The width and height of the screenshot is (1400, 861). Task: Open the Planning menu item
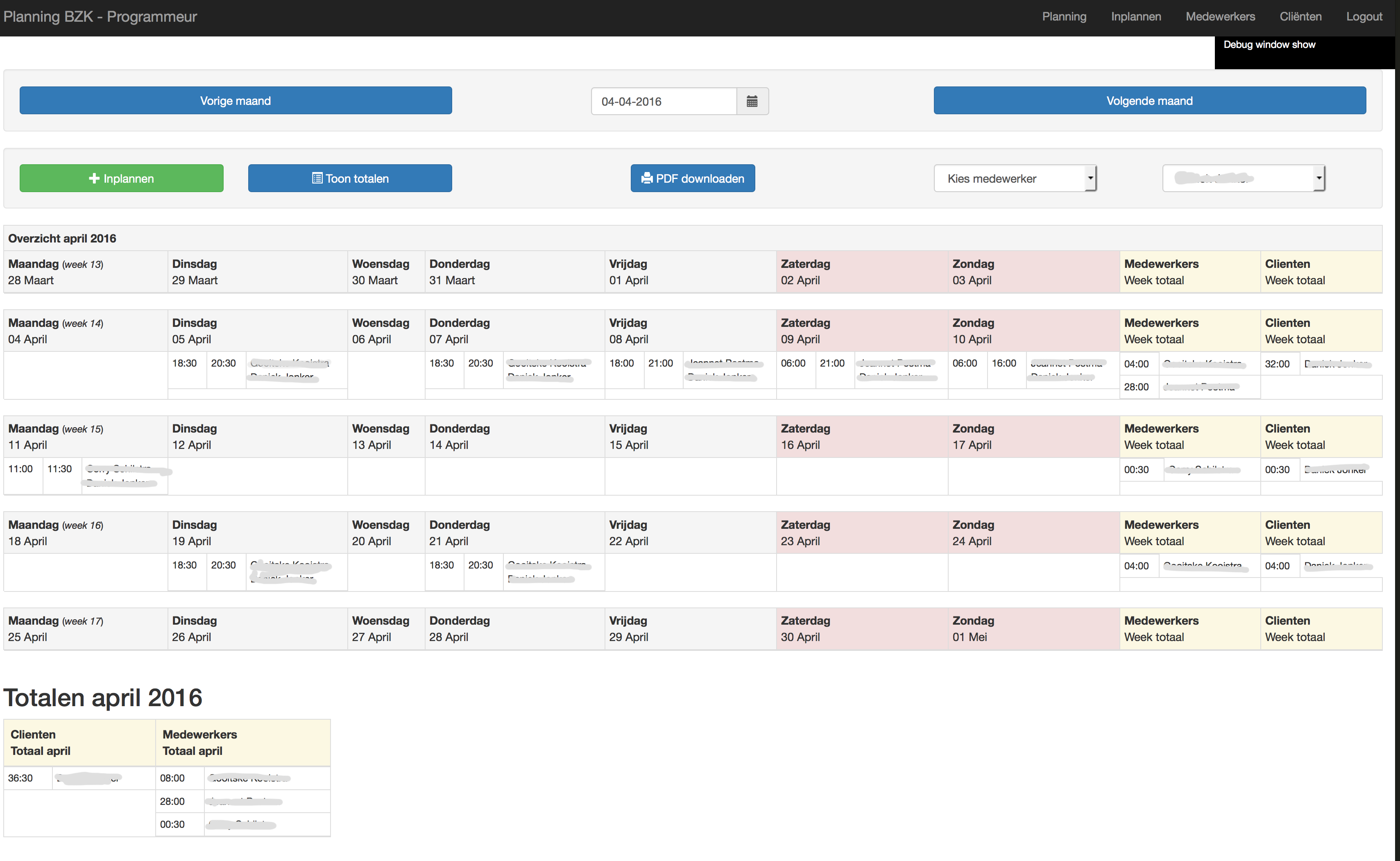coord(1064,16)
